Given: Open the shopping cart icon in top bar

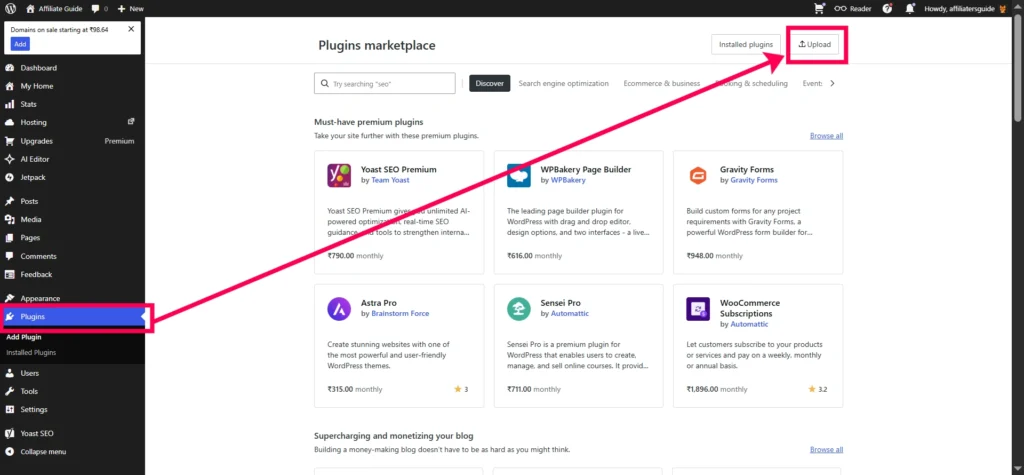Looking at the screenshot, I should click(x=820, y=8).
